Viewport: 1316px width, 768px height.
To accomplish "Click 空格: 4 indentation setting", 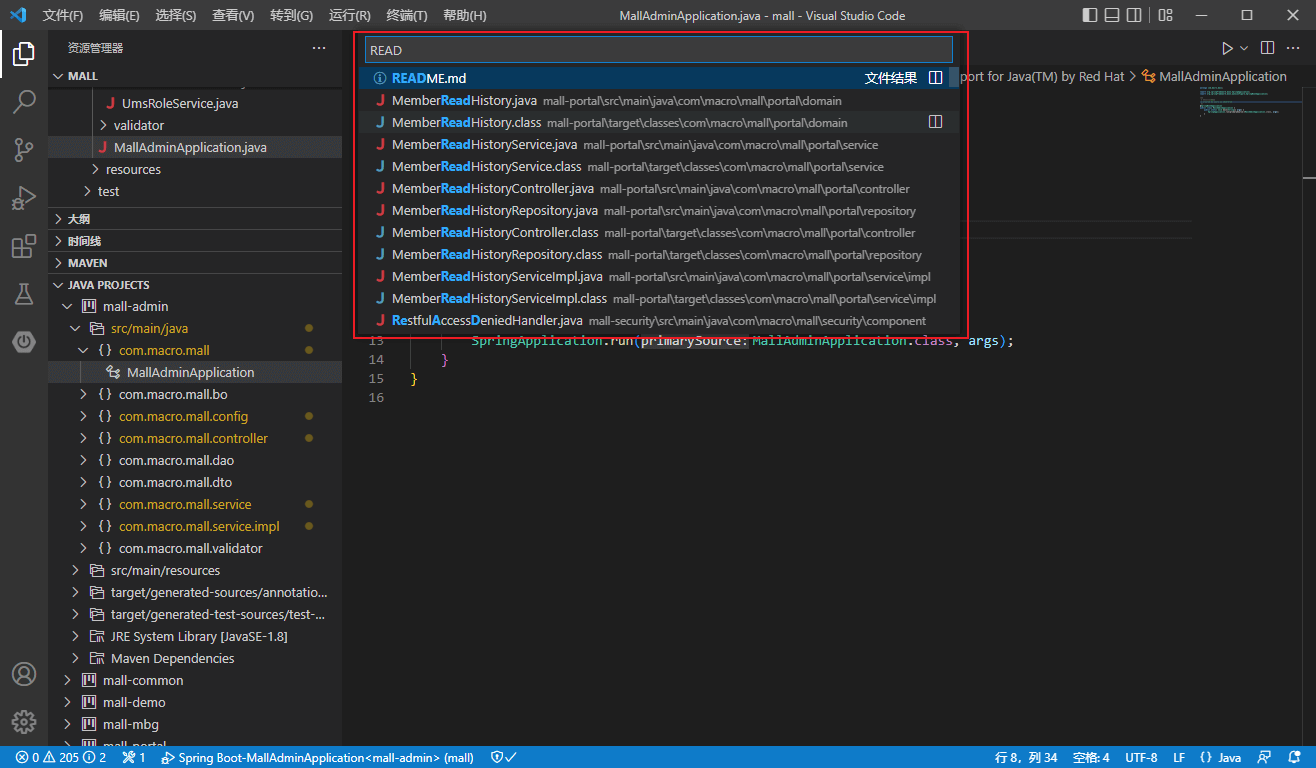I will (x=1091, y=757).
